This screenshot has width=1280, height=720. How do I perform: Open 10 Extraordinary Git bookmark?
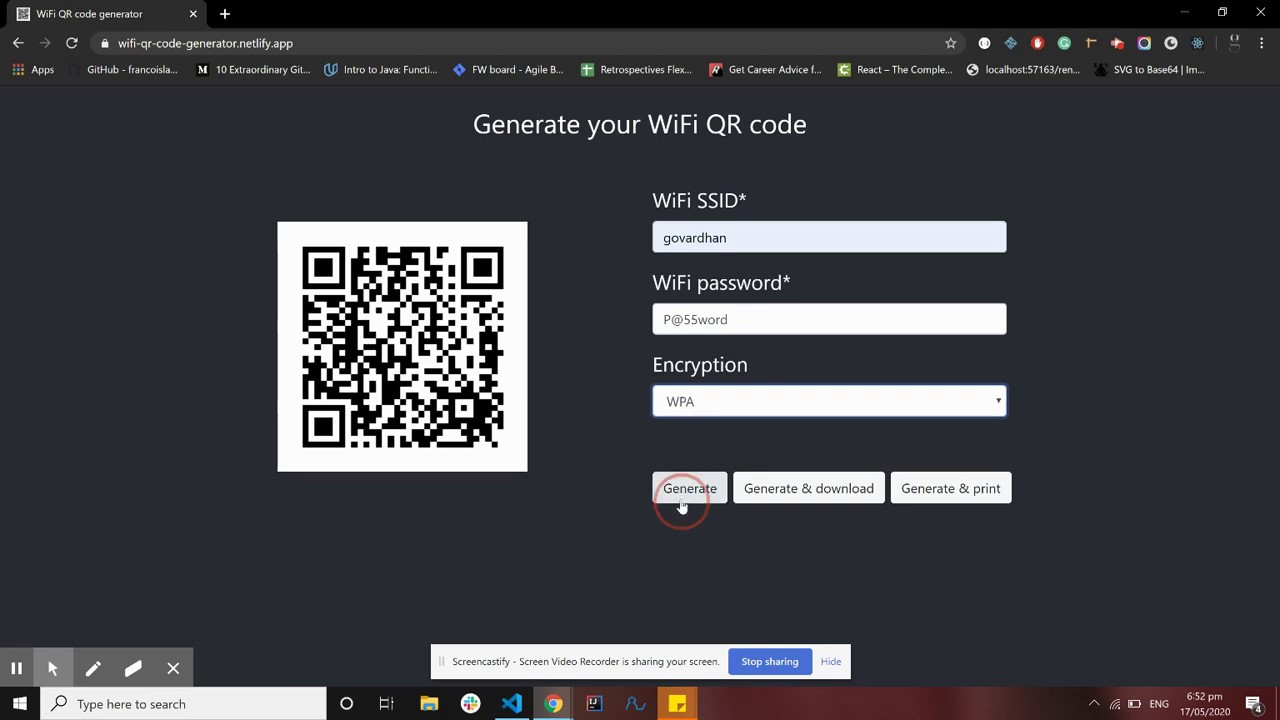tap(253, 69)
